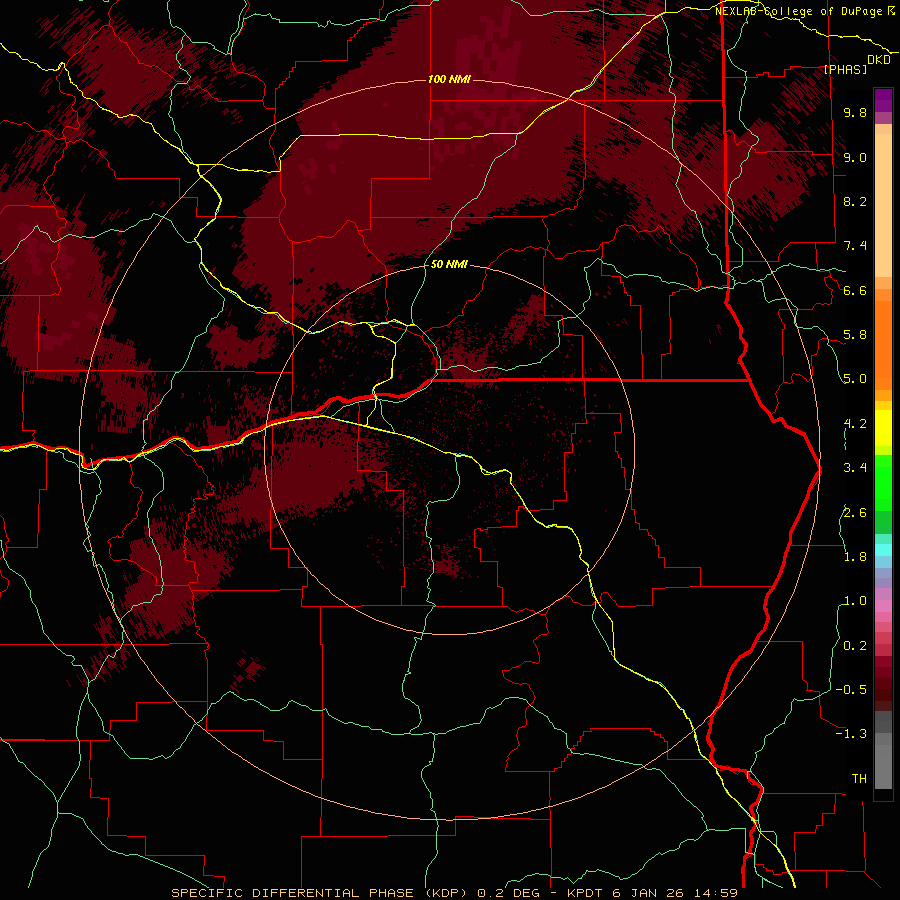Image resolution: width=900 pixels, height=900 pixels.
Task: Pick the pink segment of the color bar
Action: 883,606
